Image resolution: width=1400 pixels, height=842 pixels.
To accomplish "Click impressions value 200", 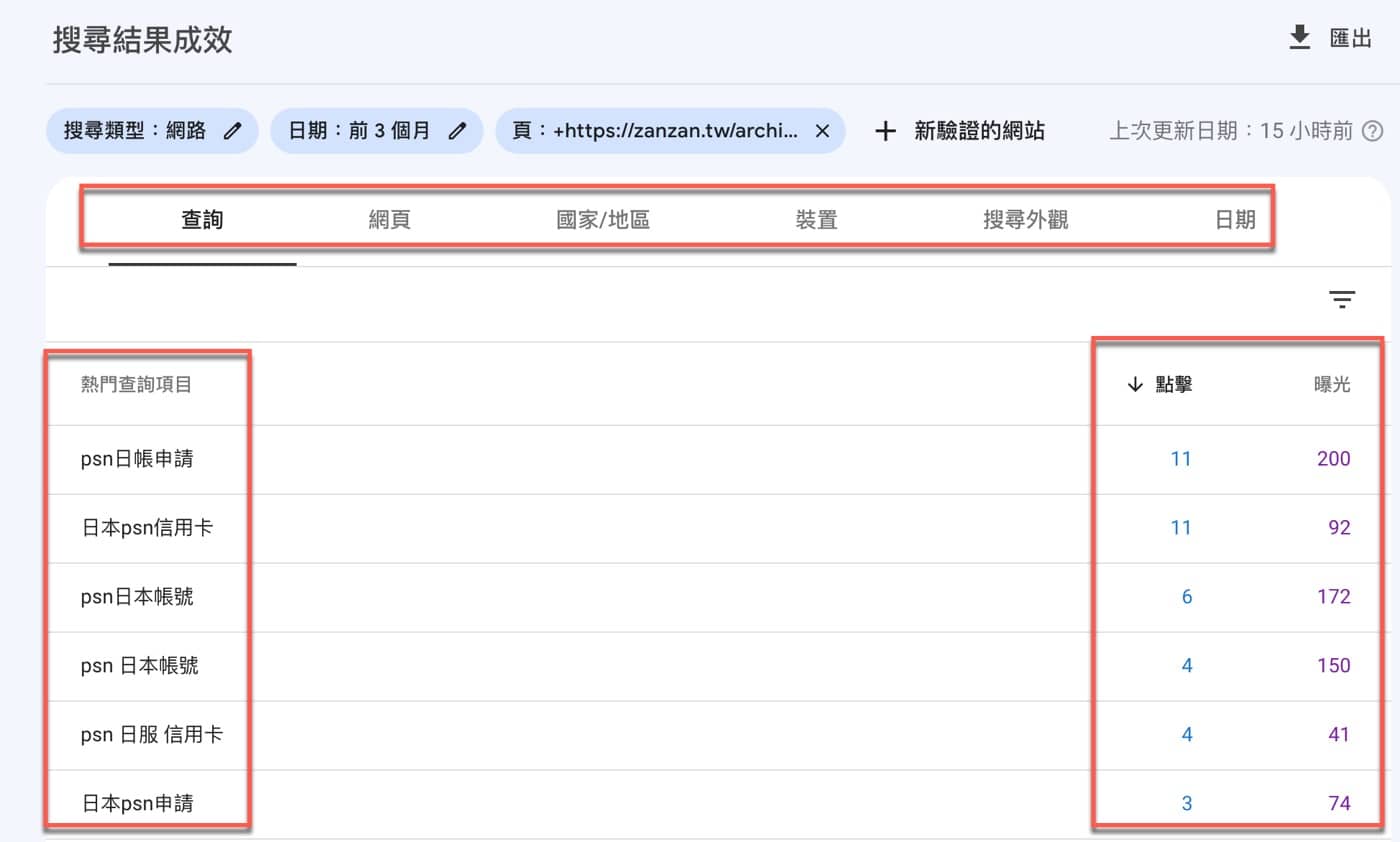I will tap(1334, 459).
